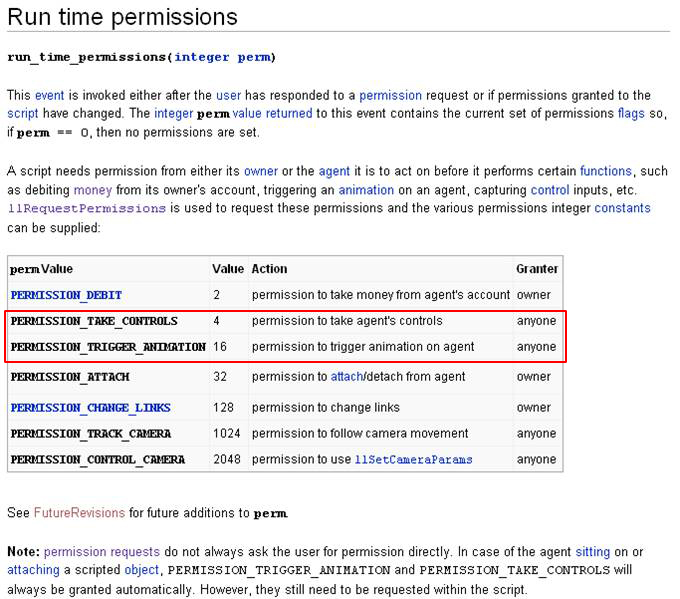Click the integer link in the function signature
Image resolution: width=680 pixels, height=599 pixels.
(203, 57)
